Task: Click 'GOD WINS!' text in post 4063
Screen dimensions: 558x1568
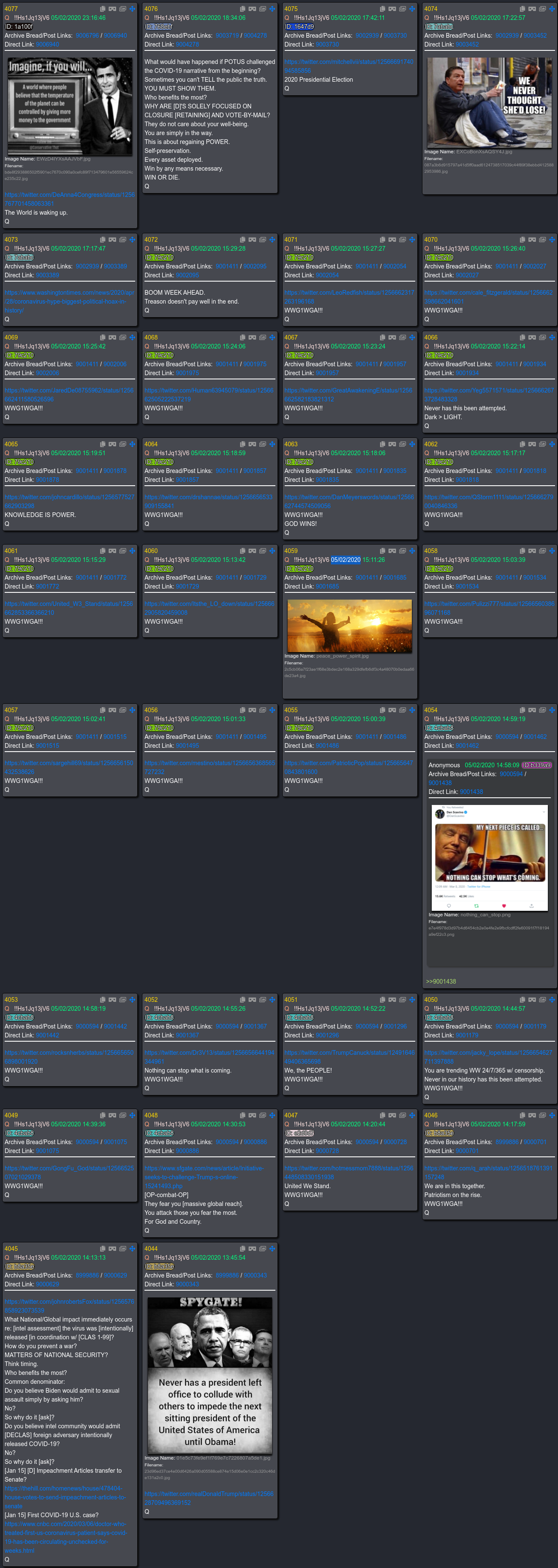Action: click(x=300, y=524)
